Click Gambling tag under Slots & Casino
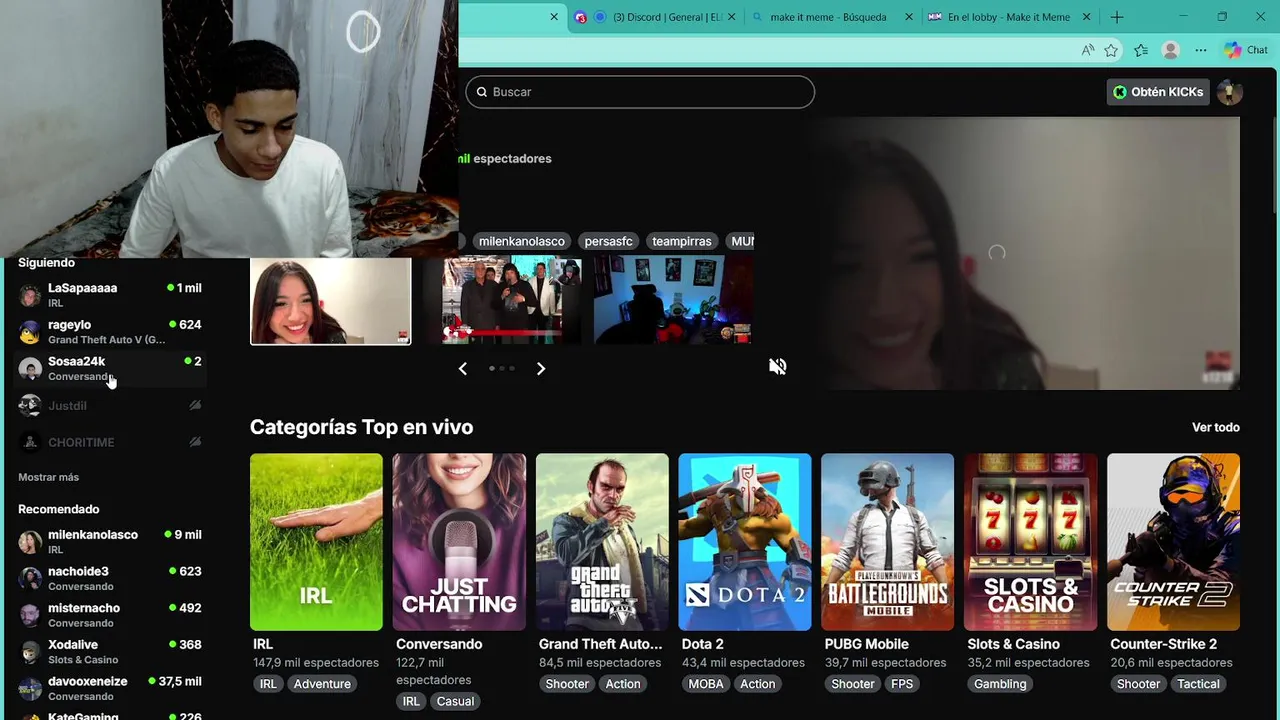 pyautogui.click(x=1000, y=684)
